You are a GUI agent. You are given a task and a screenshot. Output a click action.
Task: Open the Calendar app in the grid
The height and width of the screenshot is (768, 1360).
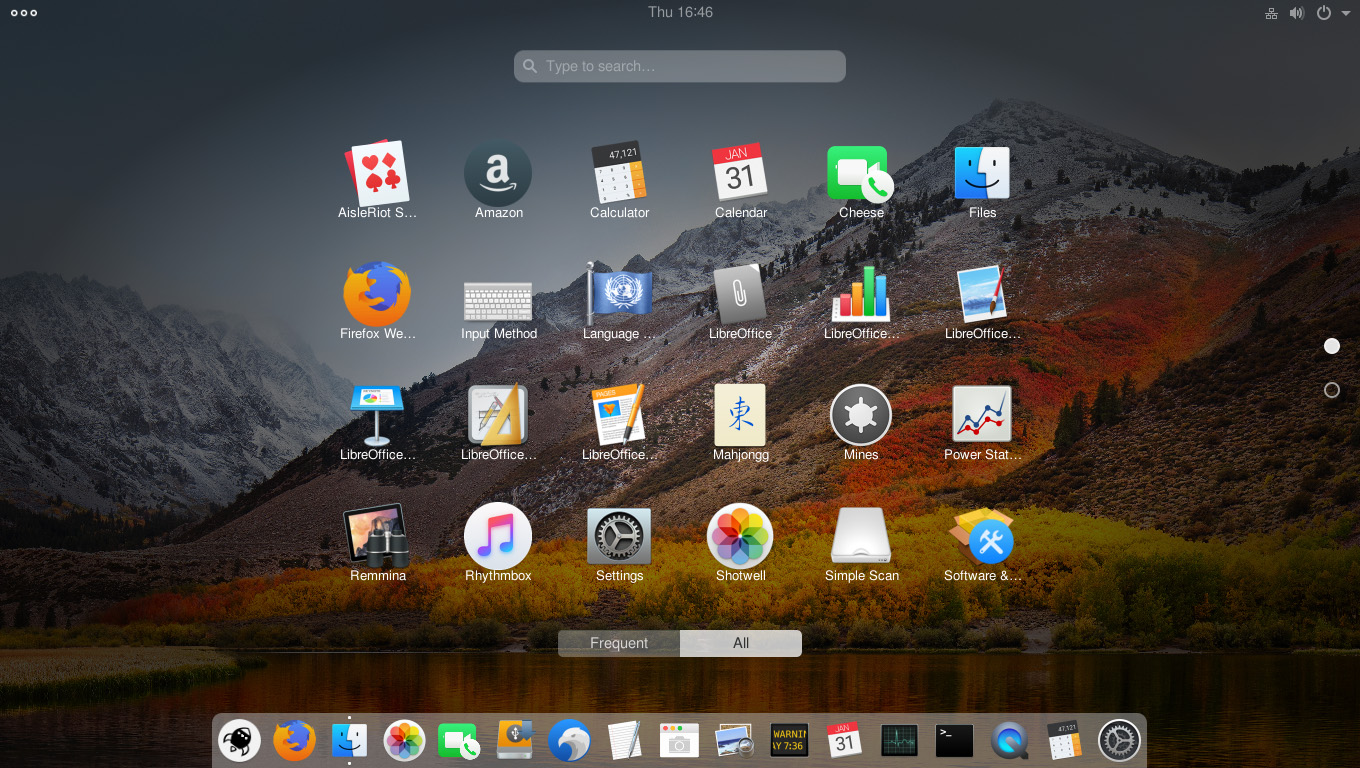(740, 174)
